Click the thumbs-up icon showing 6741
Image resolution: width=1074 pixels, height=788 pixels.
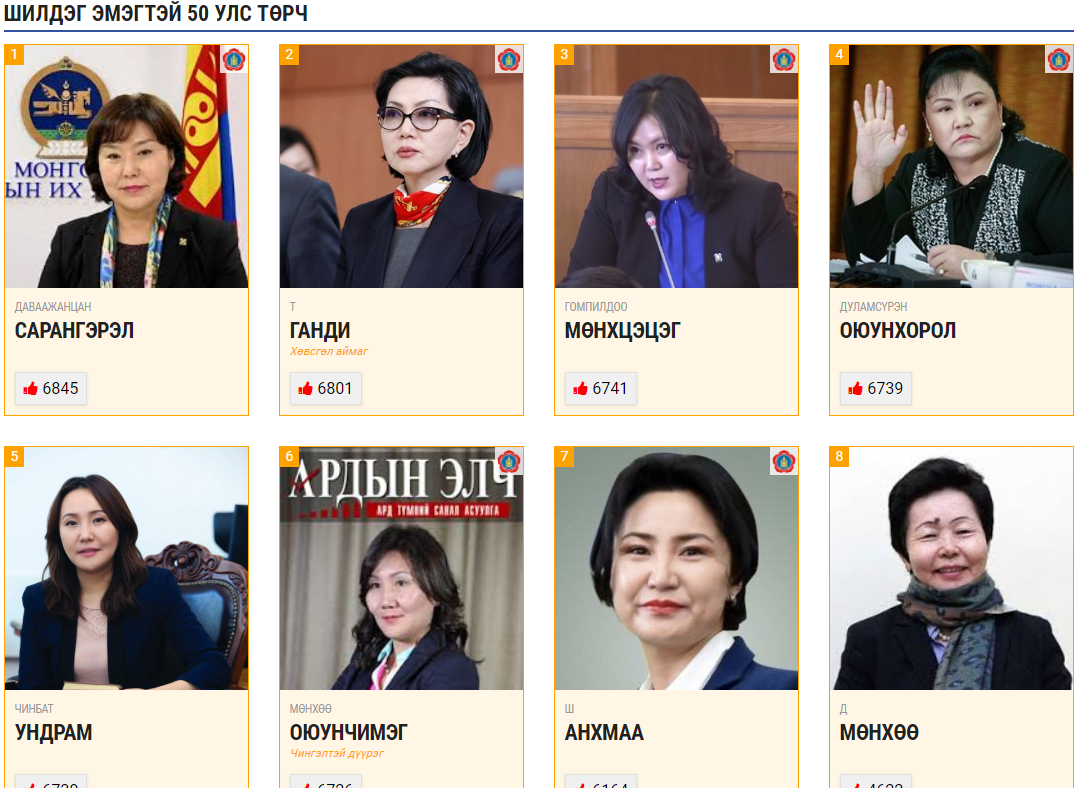point(580,389)
